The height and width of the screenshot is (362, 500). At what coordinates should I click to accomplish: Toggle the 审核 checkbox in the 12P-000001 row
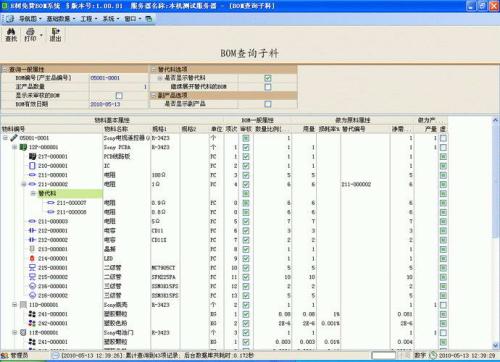click(x=246, y=147)
